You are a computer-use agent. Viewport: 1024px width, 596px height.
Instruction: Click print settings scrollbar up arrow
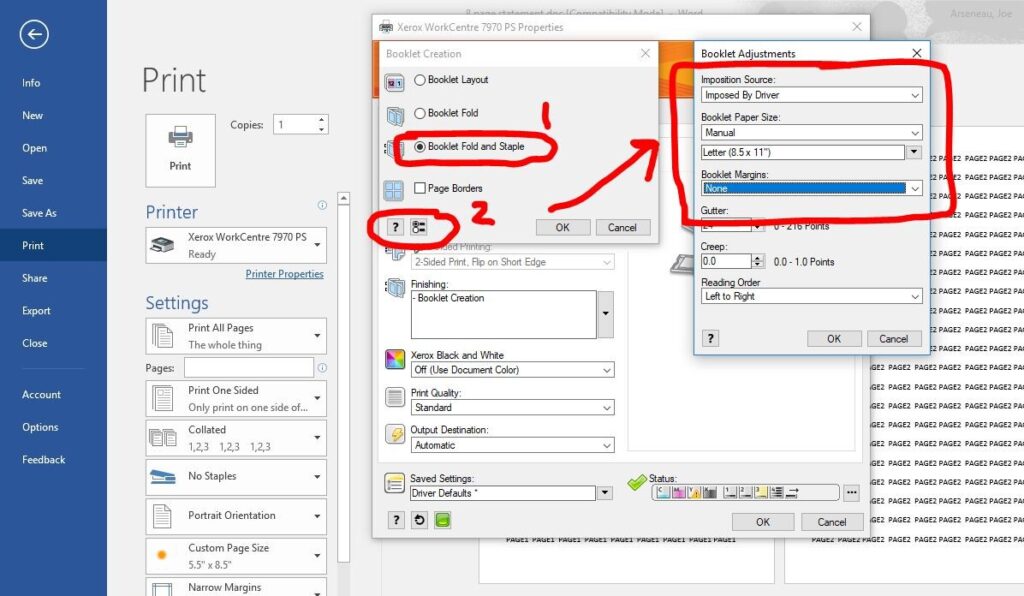point(344,198)
